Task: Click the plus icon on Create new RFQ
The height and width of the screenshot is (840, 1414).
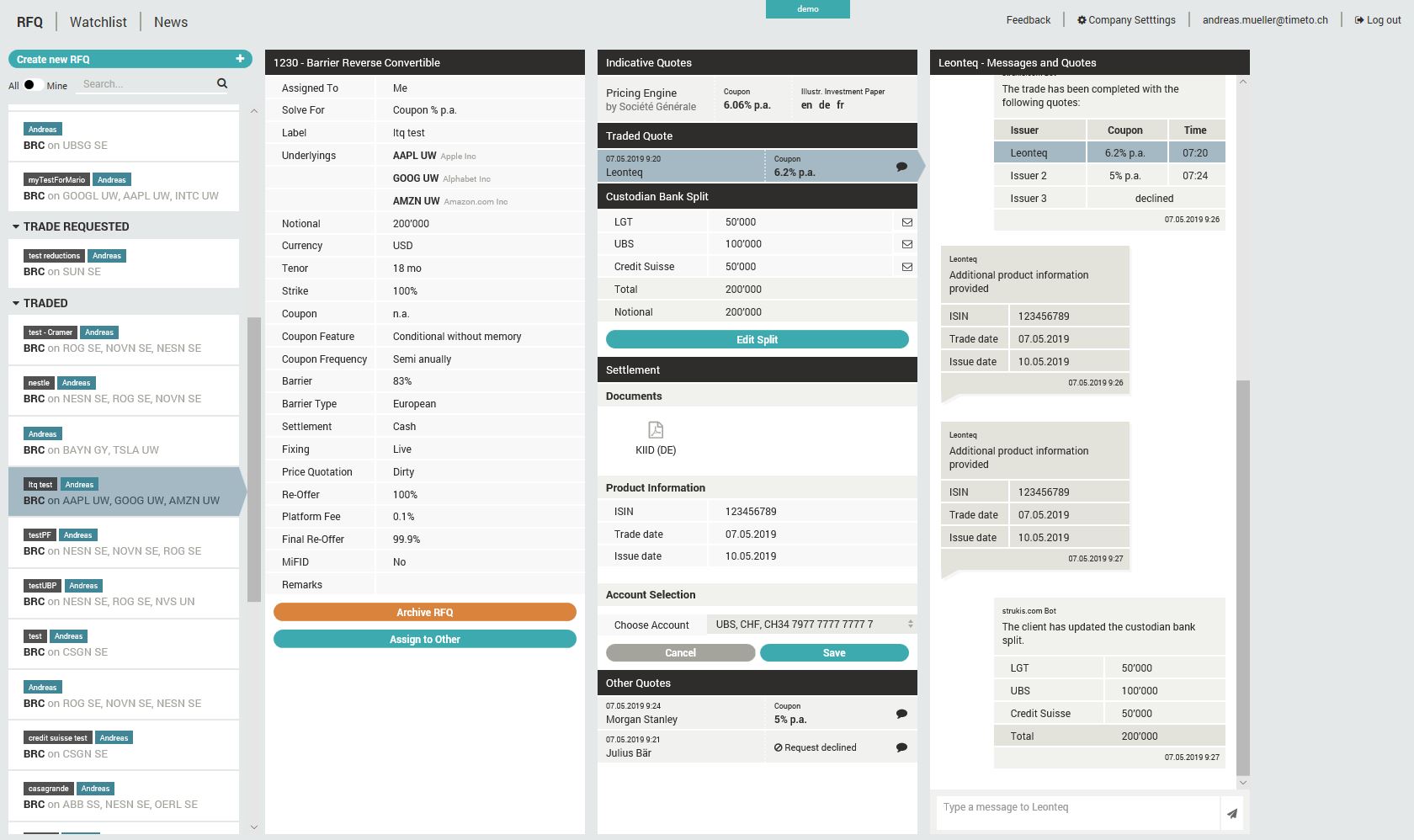Action: (240, 59)
